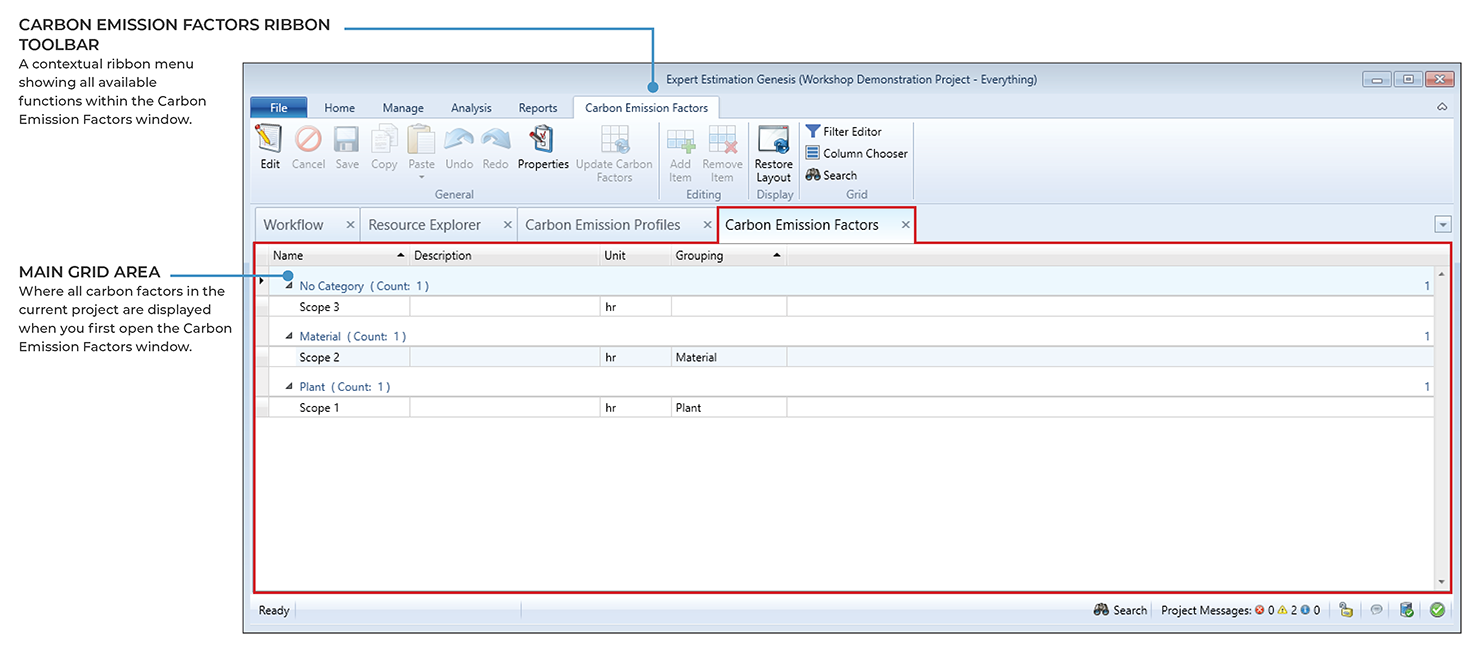Collapse the ribbon with the top-right chevron
1480x653 pixels.
1442,106
